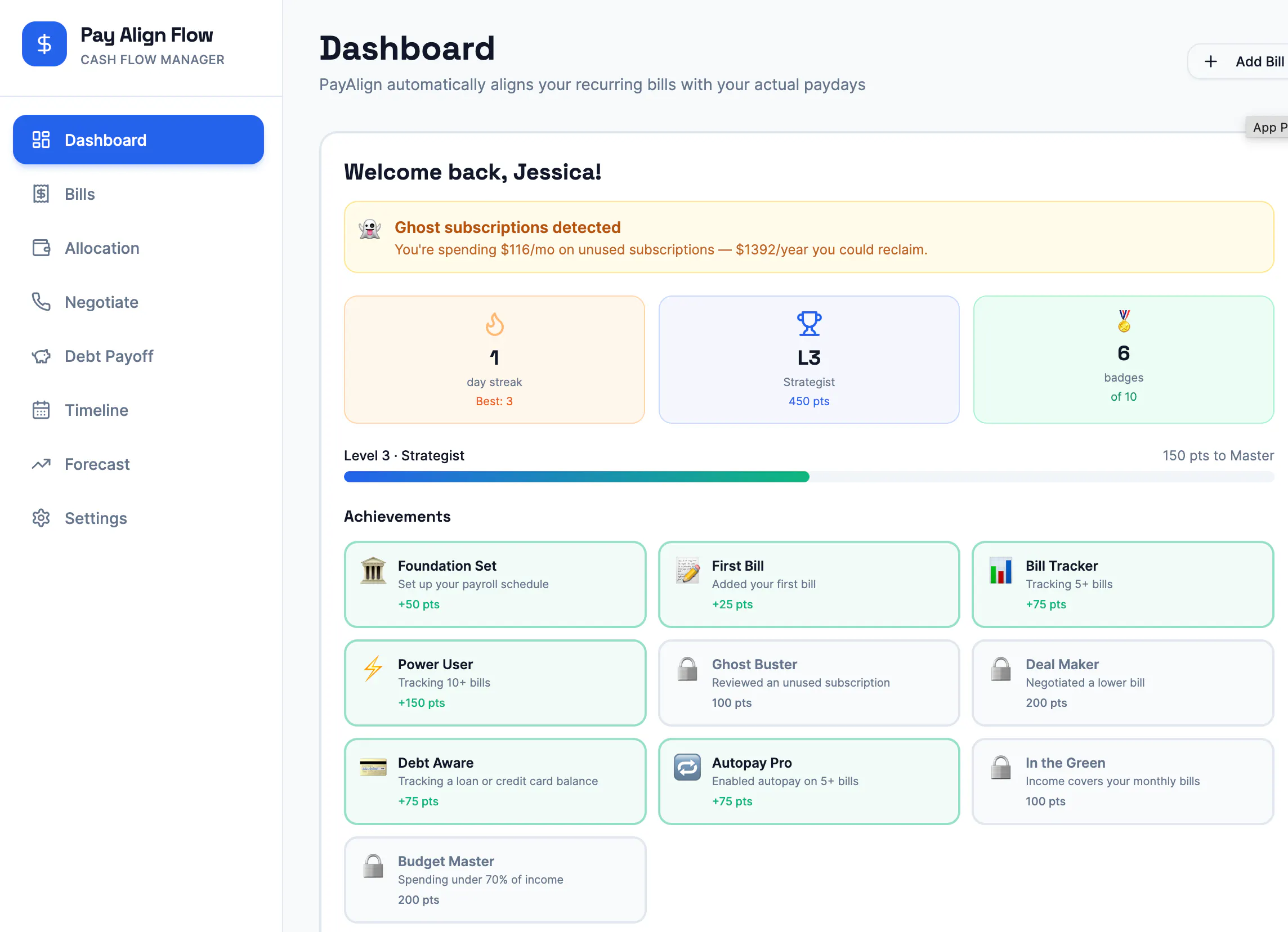The height and width of the screenshot is (932, 1288).
Task: Select the L3 Strategist card
Action: click(809, 359)
